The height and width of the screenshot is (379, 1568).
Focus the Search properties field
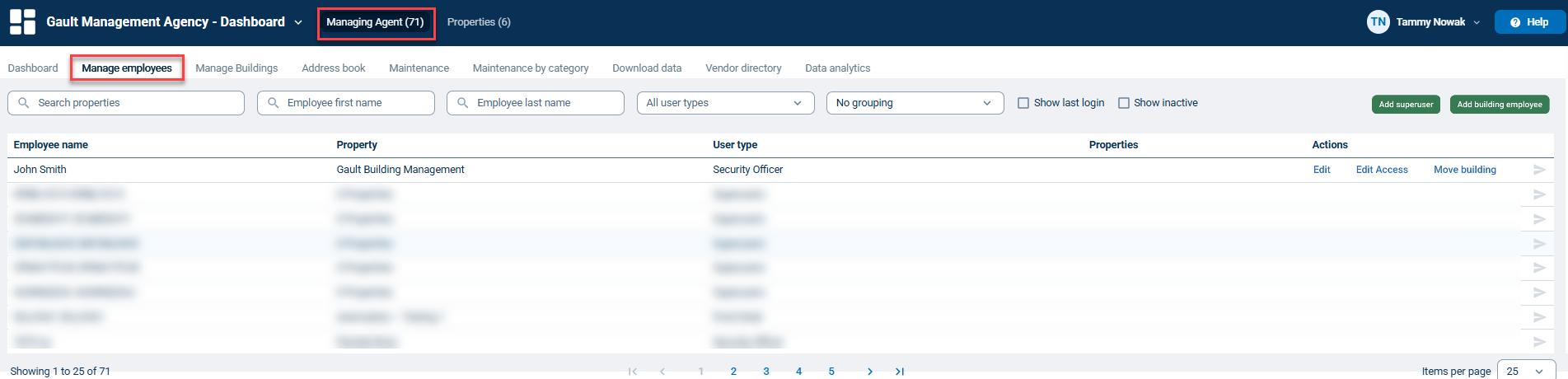coord(126,103)
